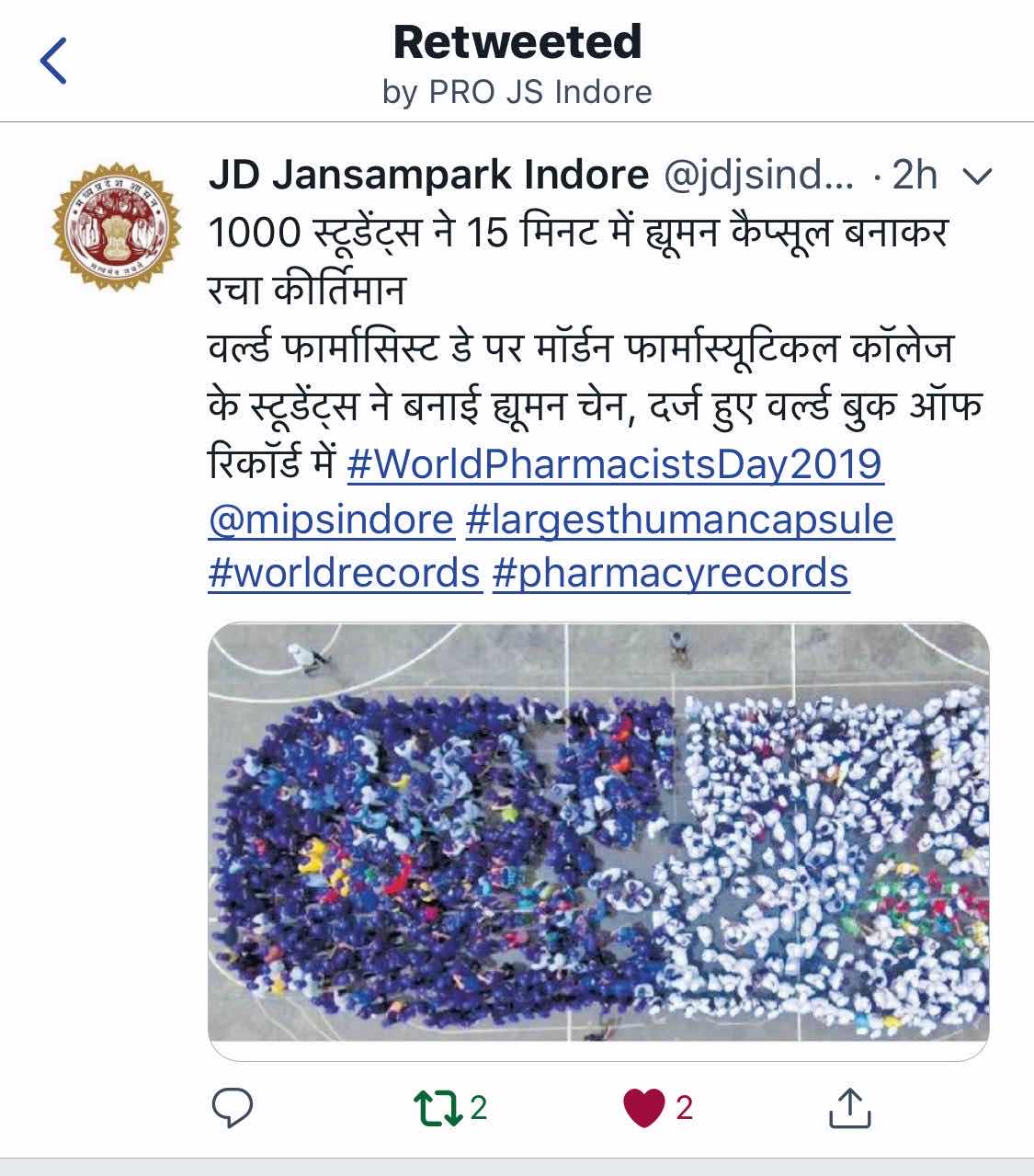Open JD Jansampark Indore account name
The height and width of the screenshot is (1176, 1034).
tap(429, 175)
